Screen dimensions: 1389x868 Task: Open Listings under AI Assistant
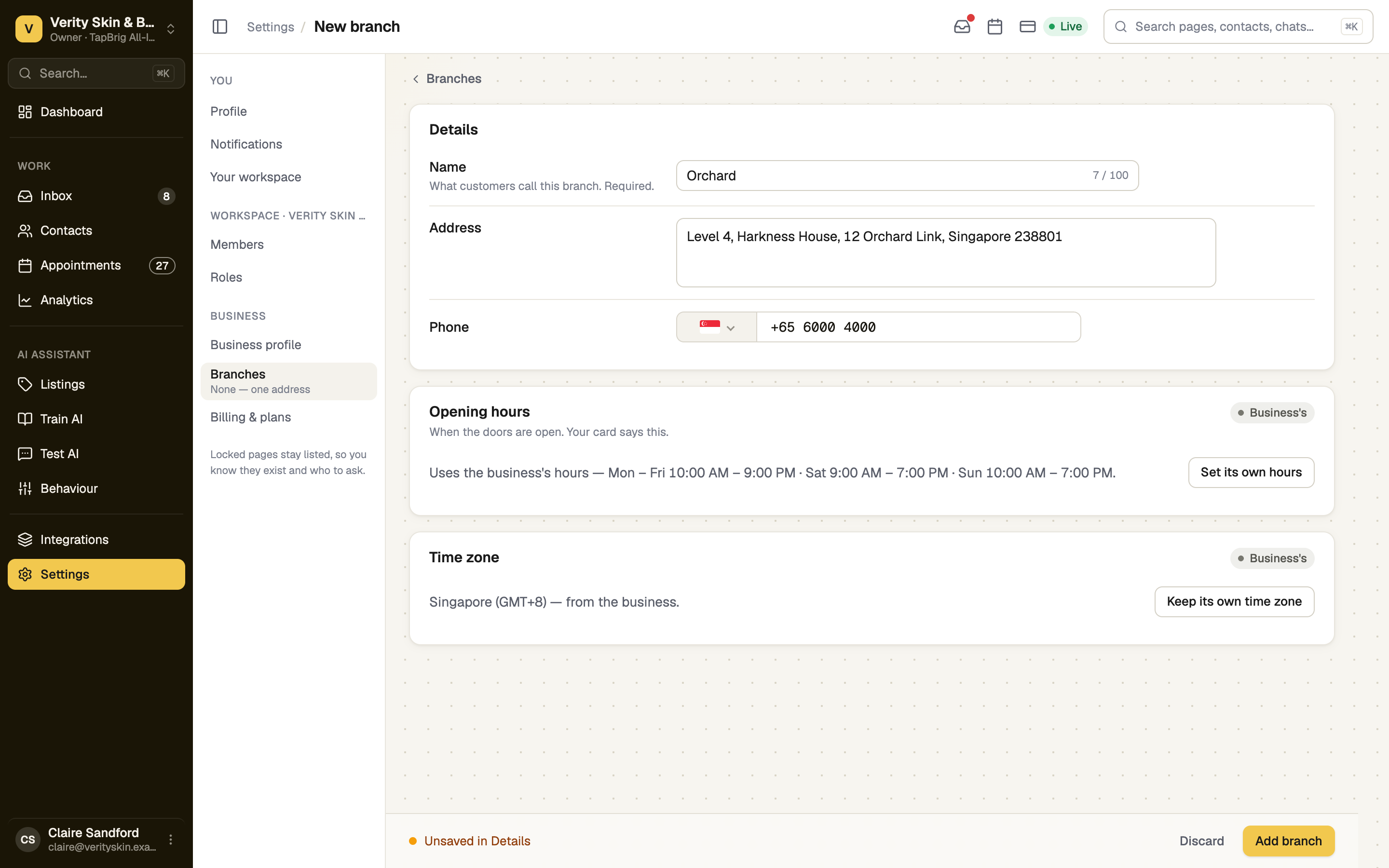(x=96, y=384)
